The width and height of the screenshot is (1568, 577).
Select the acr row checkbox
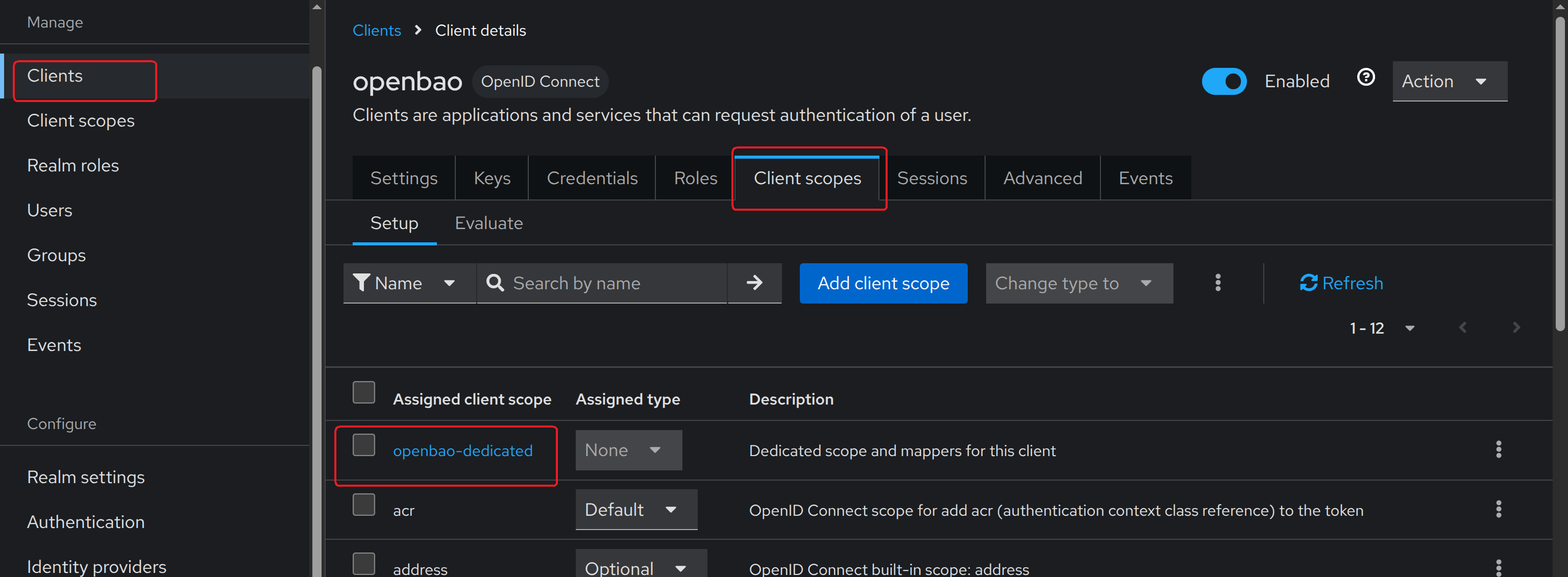pyautogui.click(x=364, y=505)
